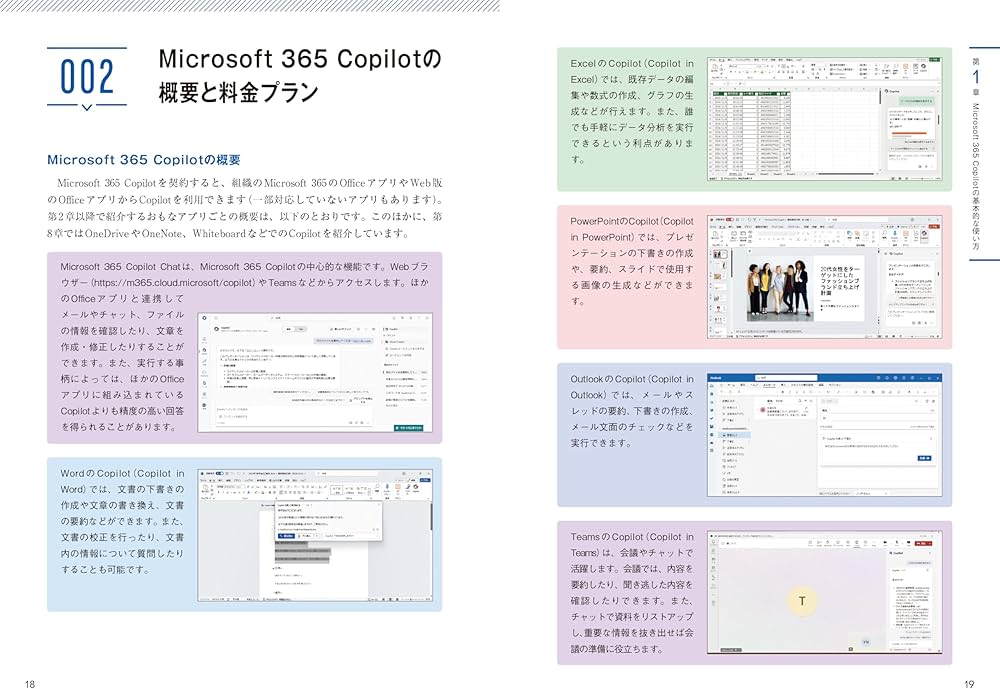Open Copilot from the icon in Word's top-right corner
The width and height of the screenshot is (1000, 689).
point(416,488)
